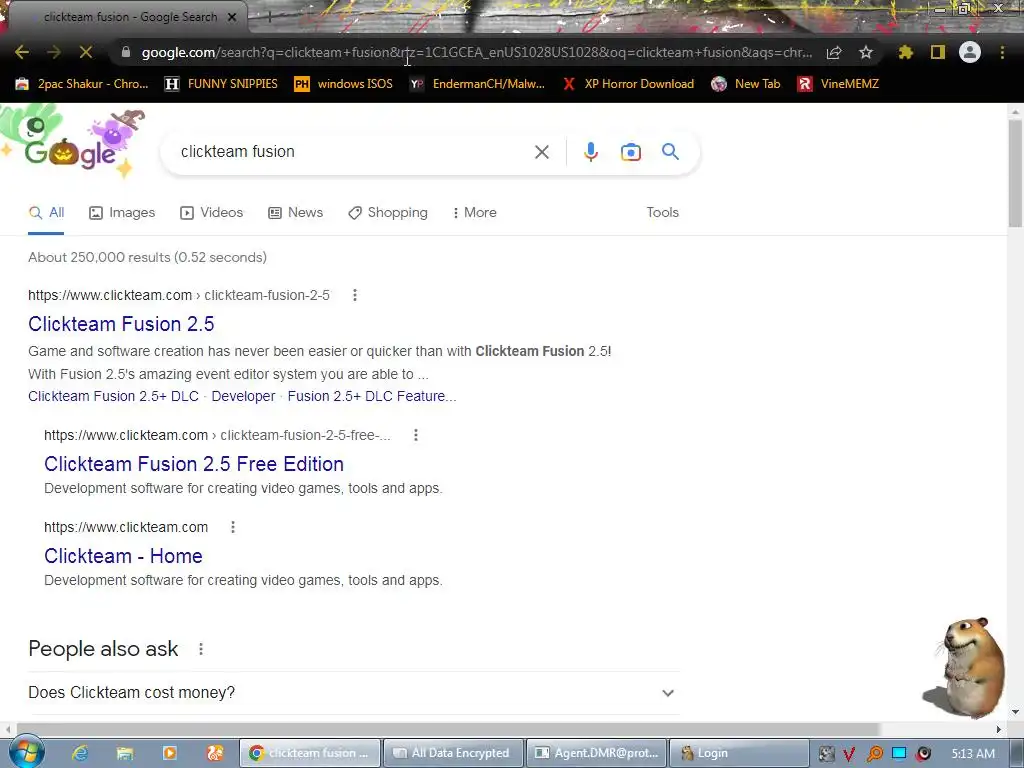This screenshot has height=768, width=1024.
Task: Open Windows Media Player taskbar icon
Action: (x=170, y=753)
